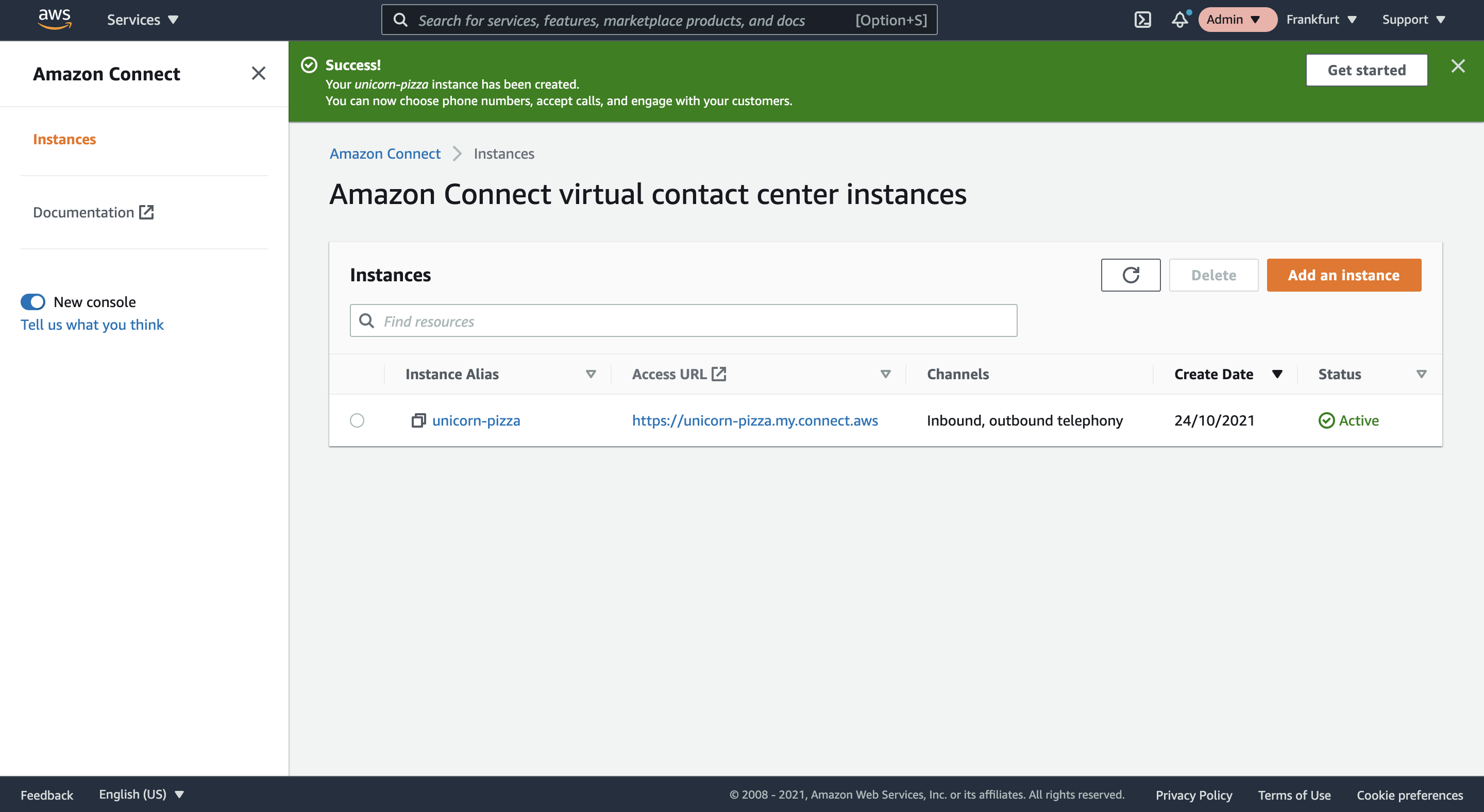
Task: Open the English (US) language selector
Action: [x=141, y=794]
